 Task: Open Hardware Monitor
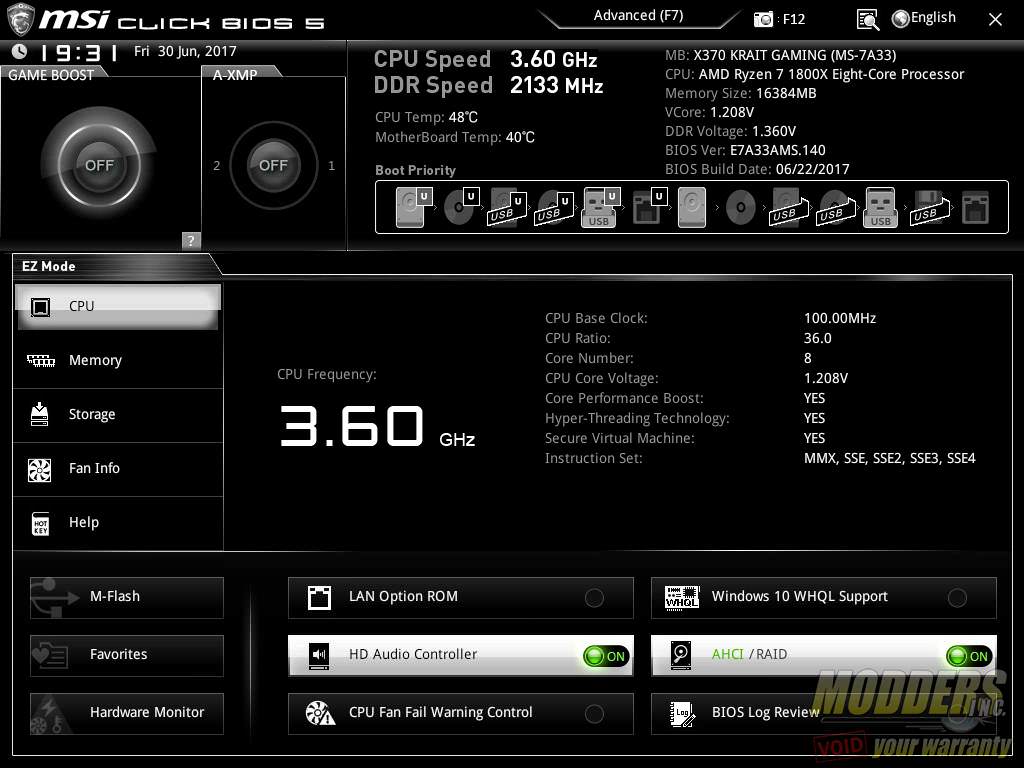127,713
